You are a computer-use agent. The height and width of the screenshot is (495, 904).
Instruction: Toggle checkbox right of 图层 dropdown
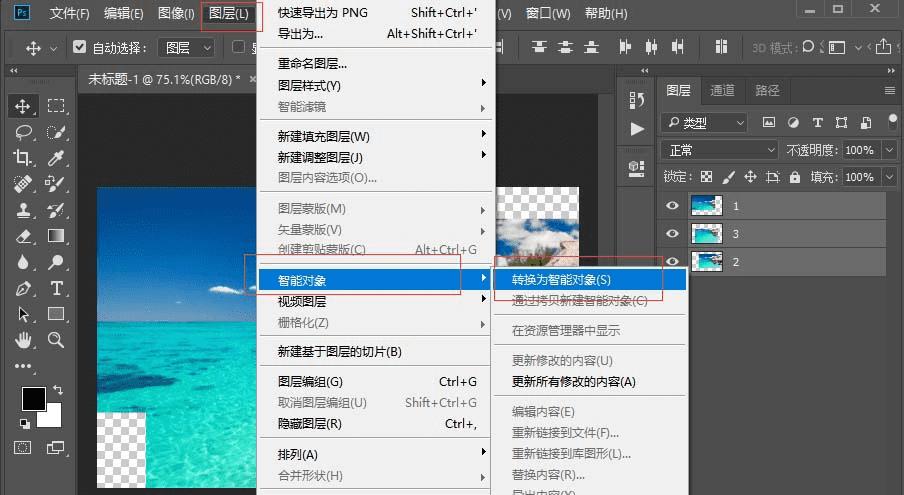[x=238, y=47]
